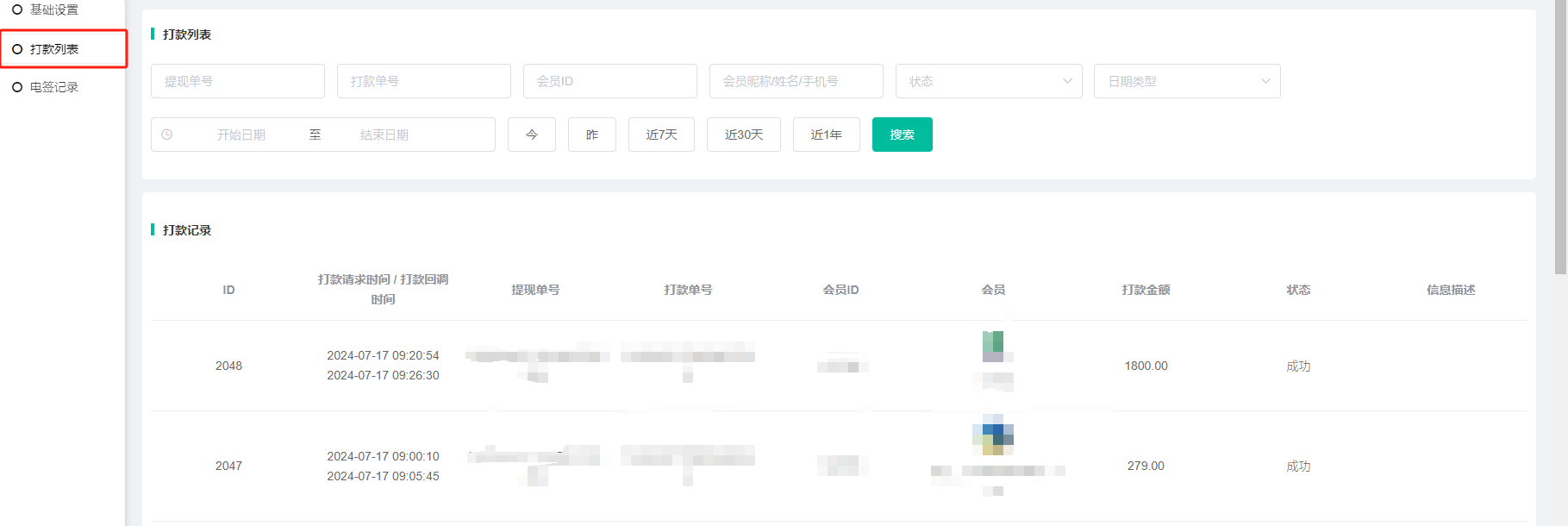Filter by yesterday with 昨 button
1568x526 pixels.
pos(592,135)
